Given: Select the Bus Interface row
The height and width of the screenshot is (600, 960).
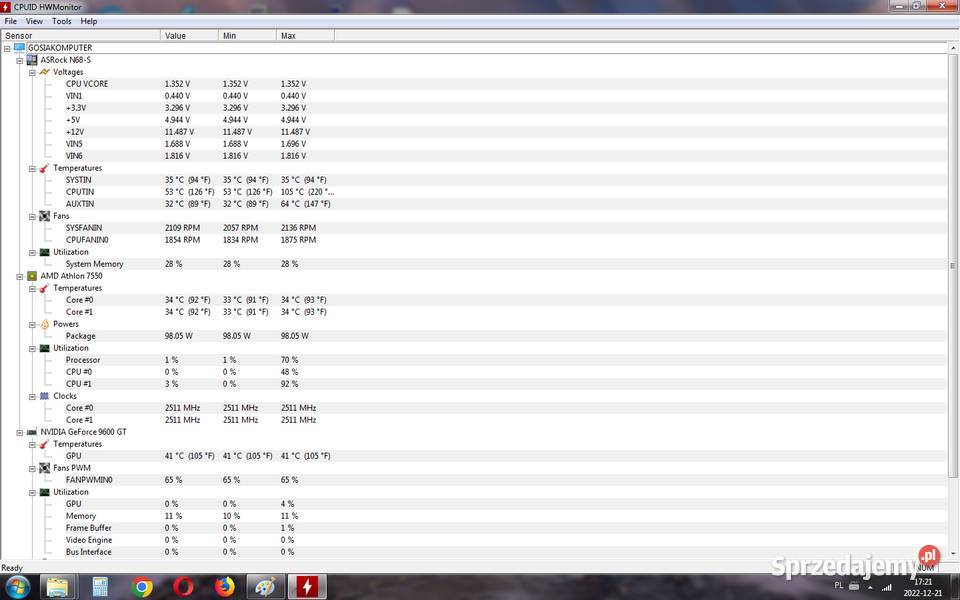Looking at the screenshot, I should click(475, 552).
